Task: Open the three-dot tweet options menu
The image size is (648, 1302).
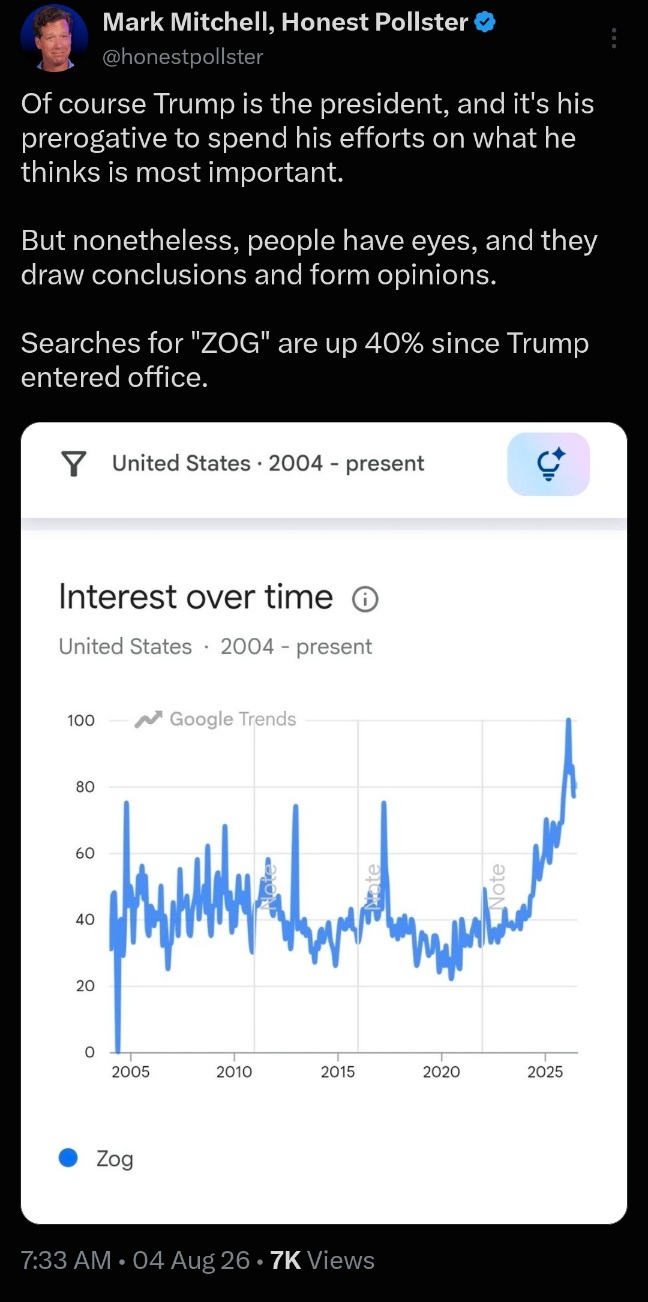Action: pos(613,39)
